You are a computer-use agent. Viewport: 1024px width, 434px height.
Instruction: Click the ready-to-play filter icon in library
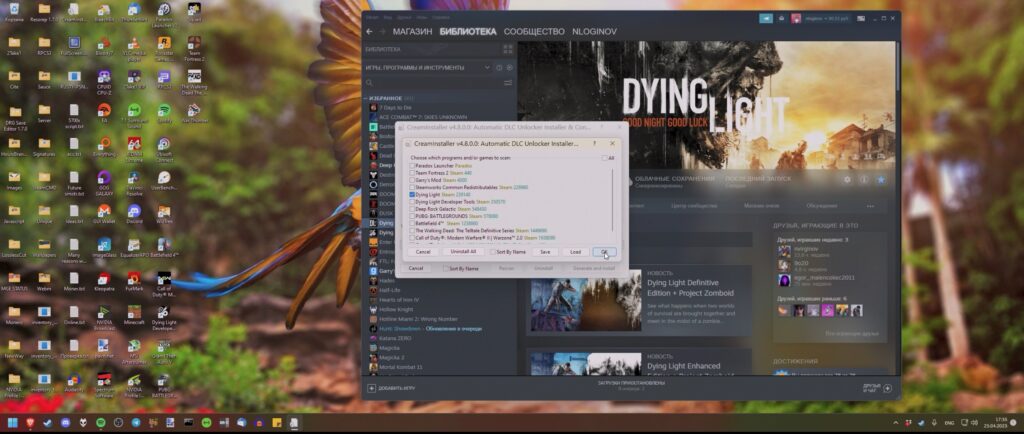click(x=509, y=67)
